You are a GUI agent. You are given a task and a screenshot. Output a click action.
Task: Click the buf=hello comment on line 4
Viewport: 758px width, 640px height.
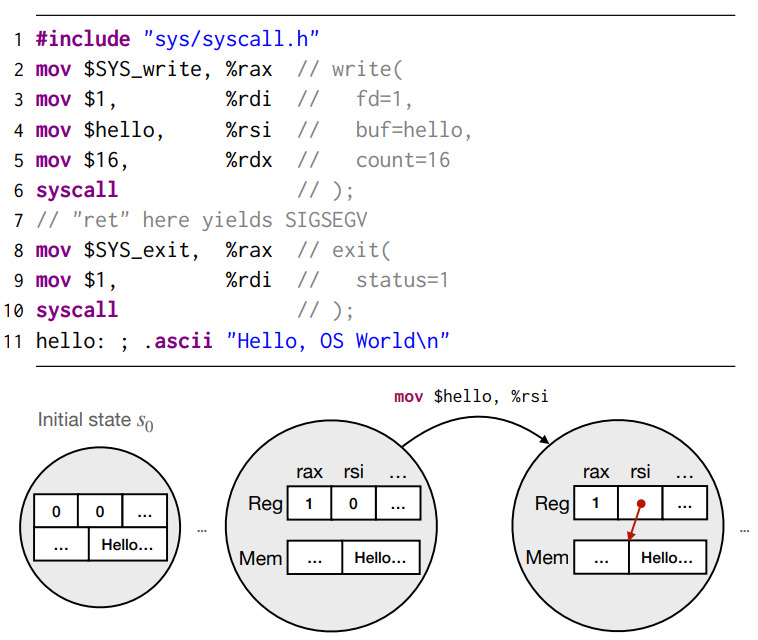(413, 130)
